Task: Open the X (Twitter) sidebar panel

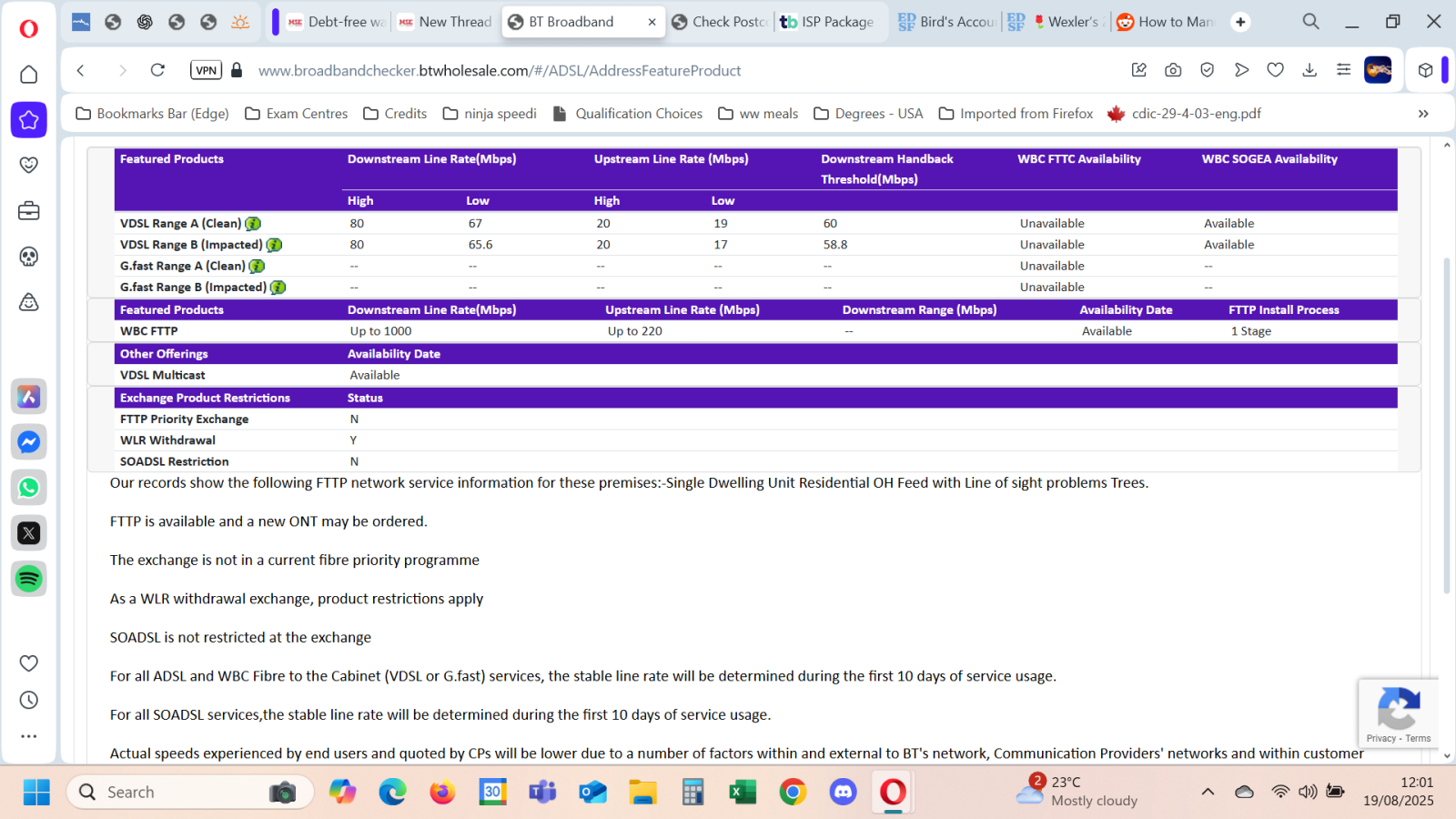Action: point(29,533)
